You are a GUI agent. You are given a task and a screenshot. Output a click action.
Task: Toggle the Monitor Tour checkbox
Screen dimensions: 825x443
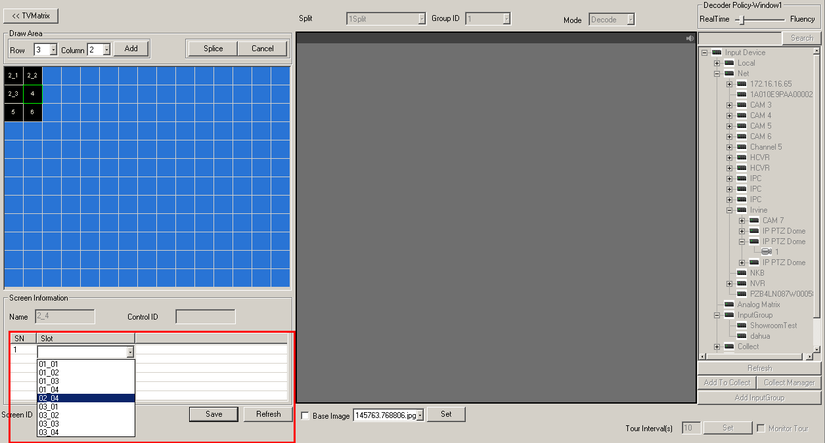(x=760, y=428)
